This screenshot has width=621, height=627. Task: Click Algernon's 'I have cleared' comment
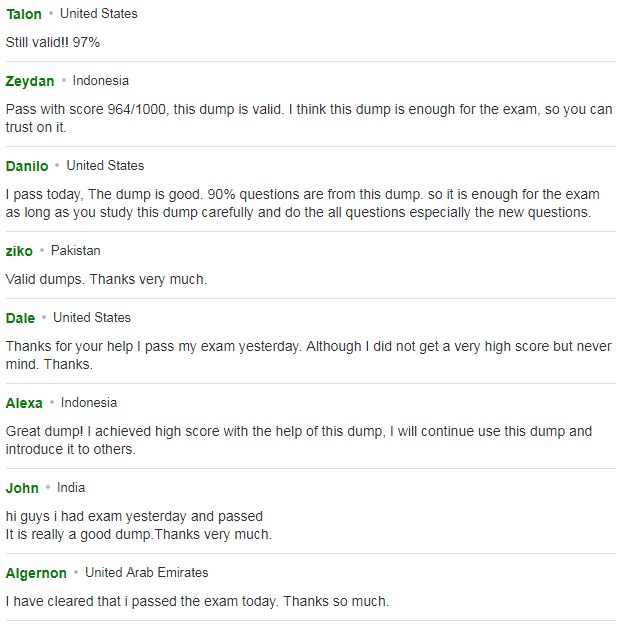(198, 601)
